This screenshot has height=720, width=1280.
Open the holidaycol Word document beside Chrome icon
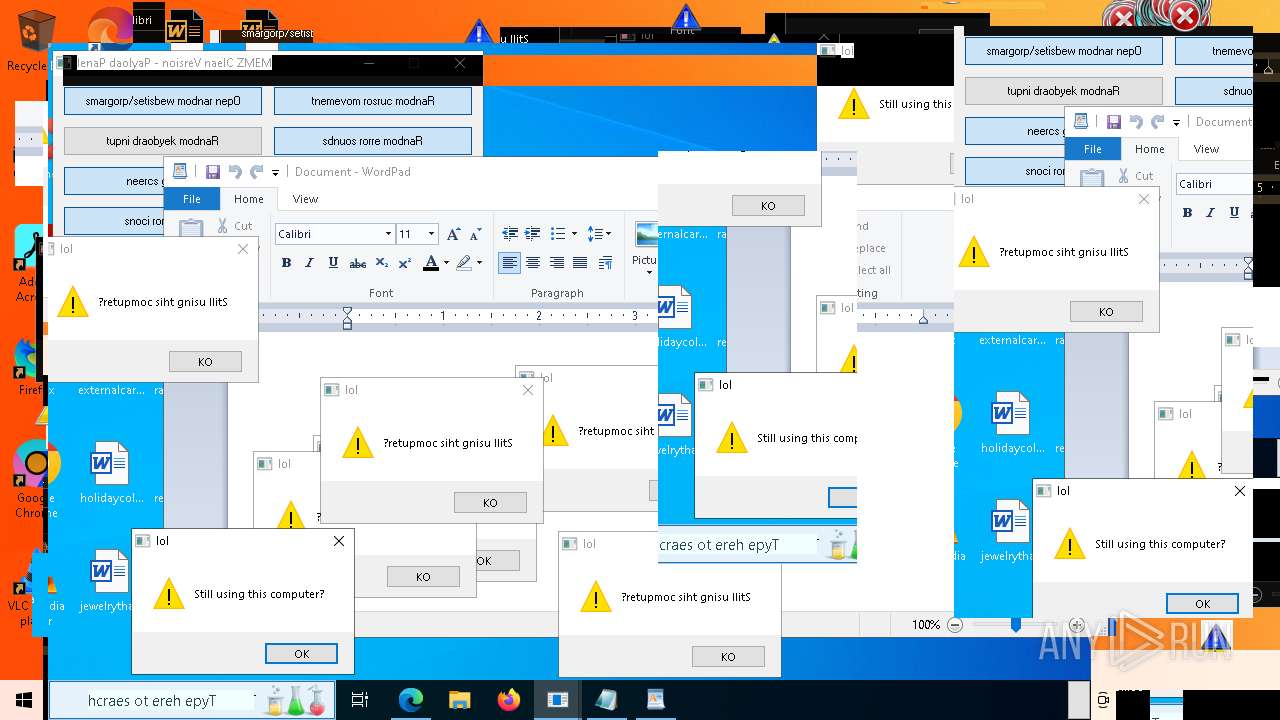click(x=110, y=474)
